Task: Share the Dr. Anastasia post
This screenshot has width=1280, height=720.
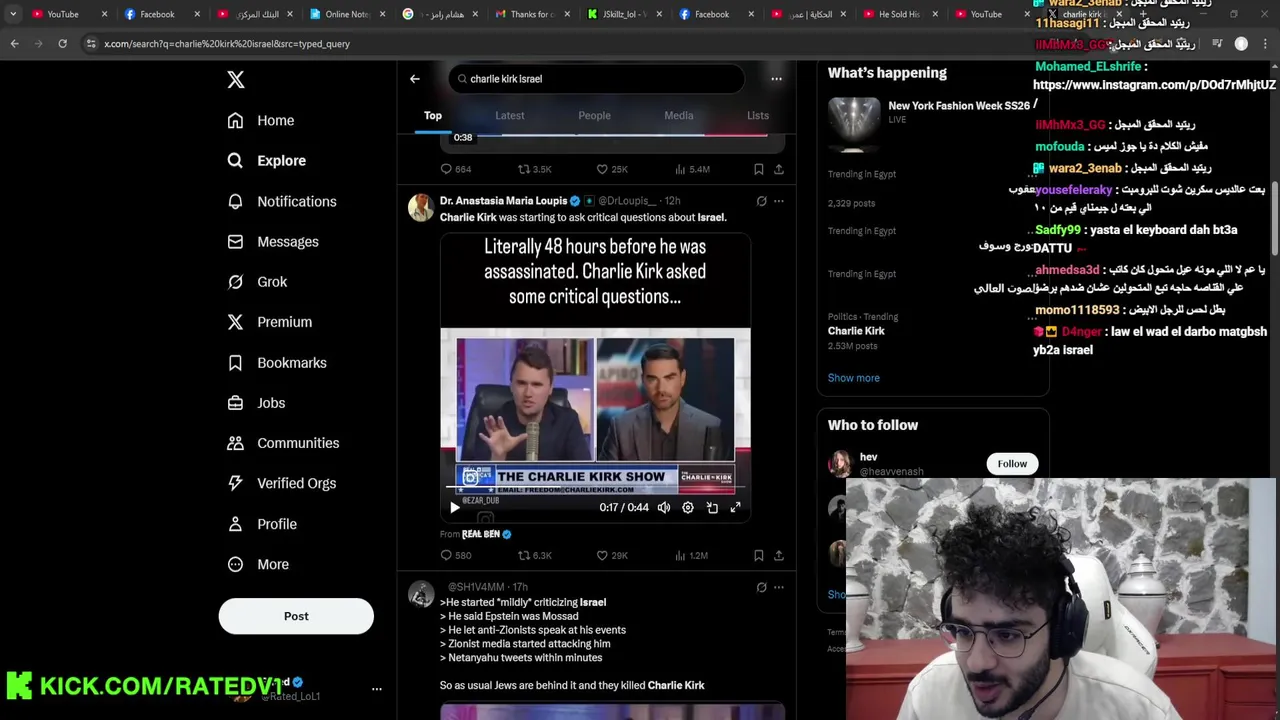Action: (x=779, y=555)
